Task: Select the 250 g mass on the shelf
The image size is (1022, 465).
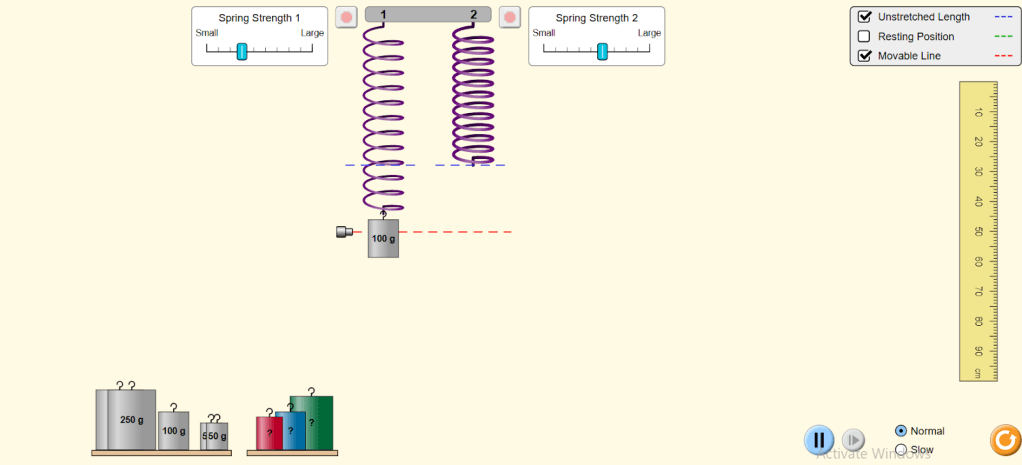Action: (125, 420)
